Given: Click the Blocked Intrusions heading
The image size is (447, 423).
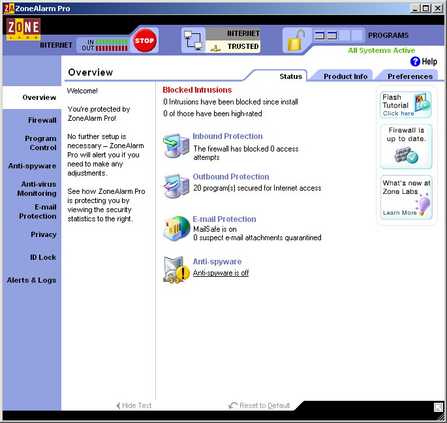Looking at the screenshot, I should coord(197,90).
